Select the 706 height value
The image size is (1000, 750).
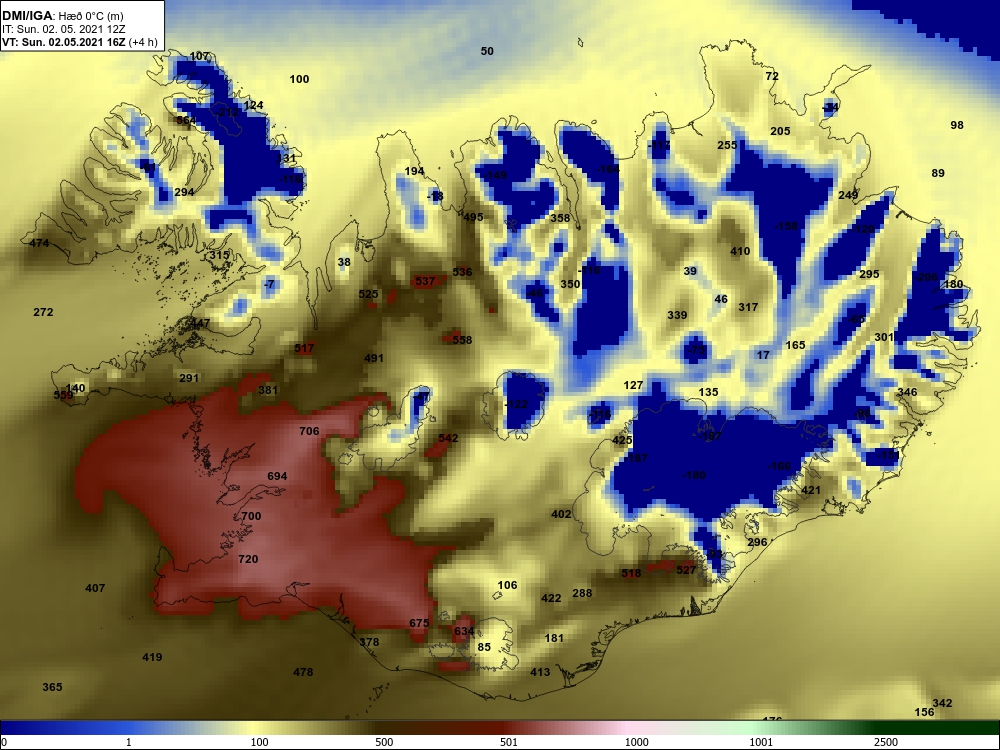click(x=309, y=432)
